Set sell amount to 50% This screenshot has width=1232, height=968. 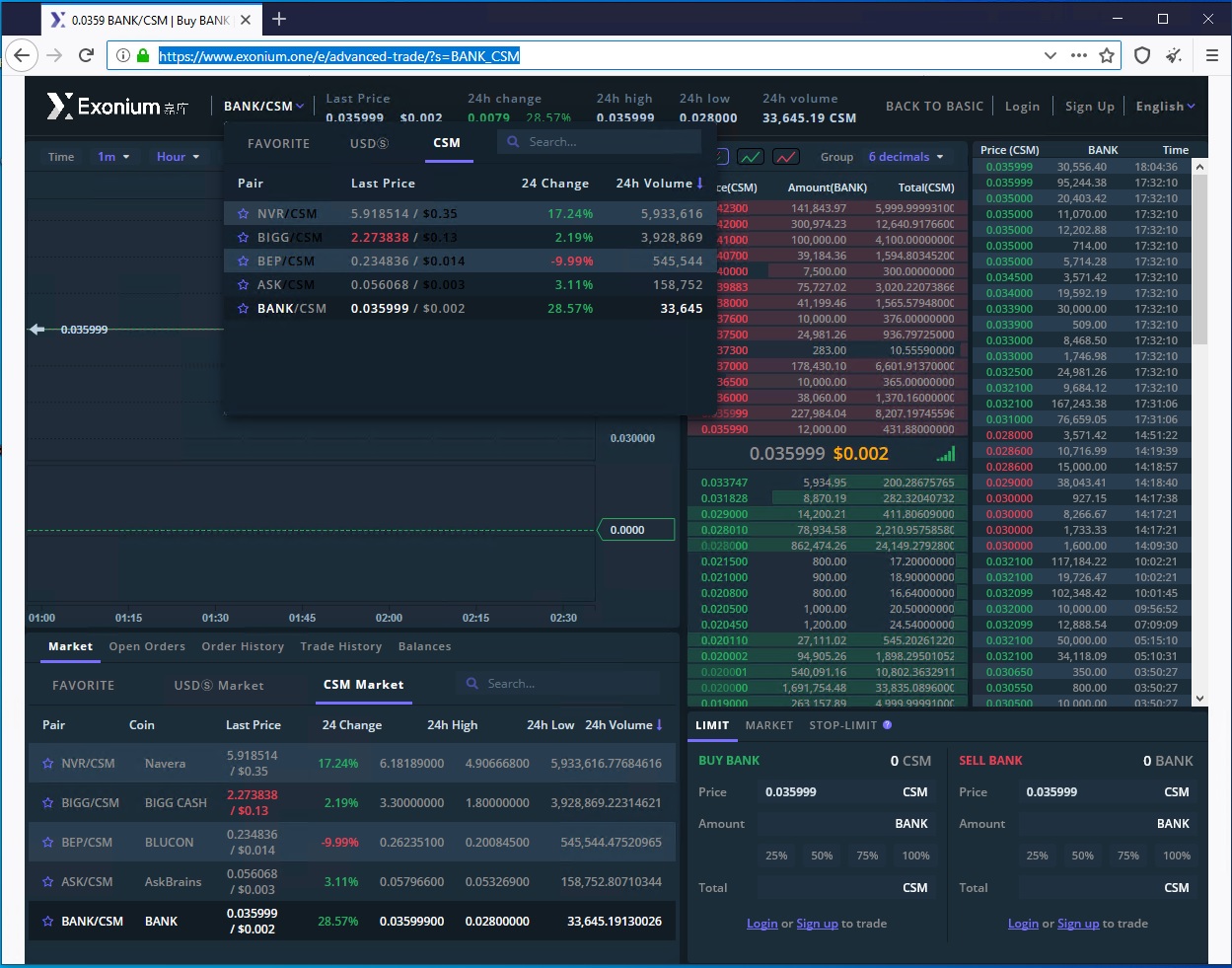point(1083,856)
